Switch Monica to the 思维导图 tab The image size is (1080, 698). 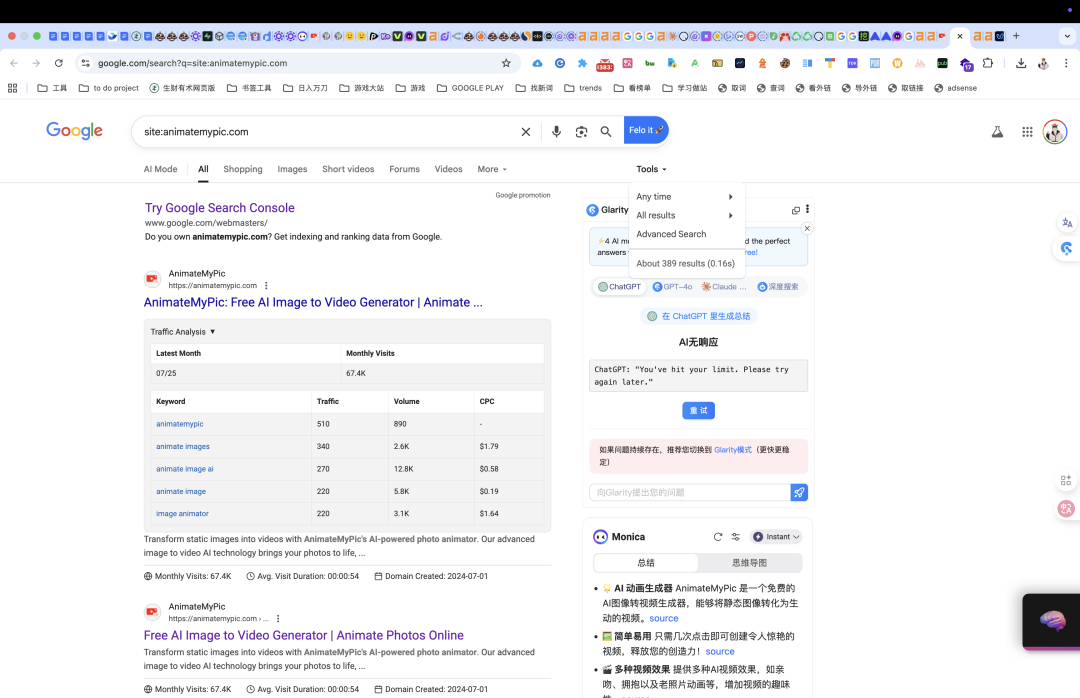point(749,563)
